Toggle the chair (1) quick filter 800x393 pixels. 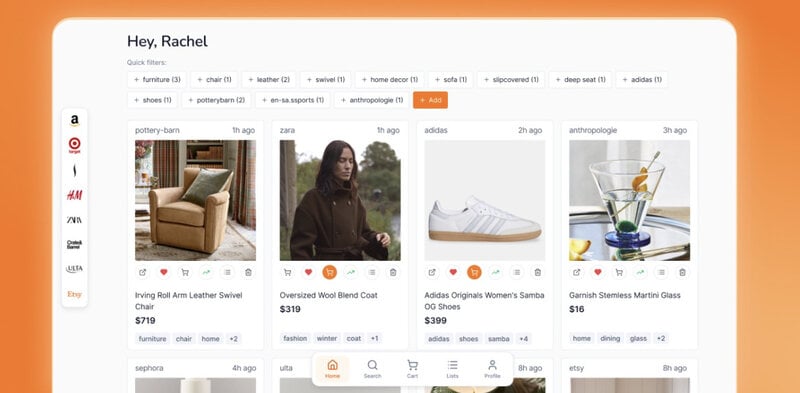pyautogui.click(x=214, y=80)
